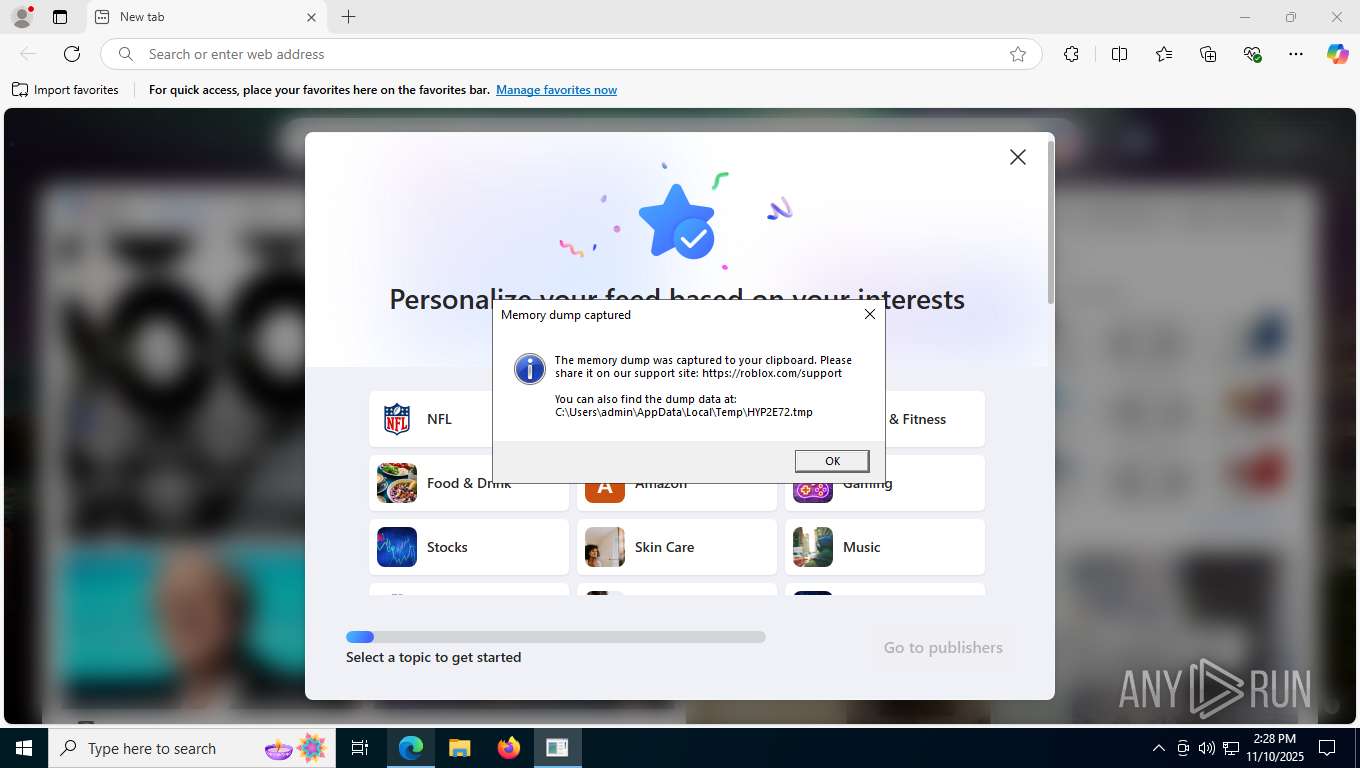Open Task View on taskbar

coord(360,748)
